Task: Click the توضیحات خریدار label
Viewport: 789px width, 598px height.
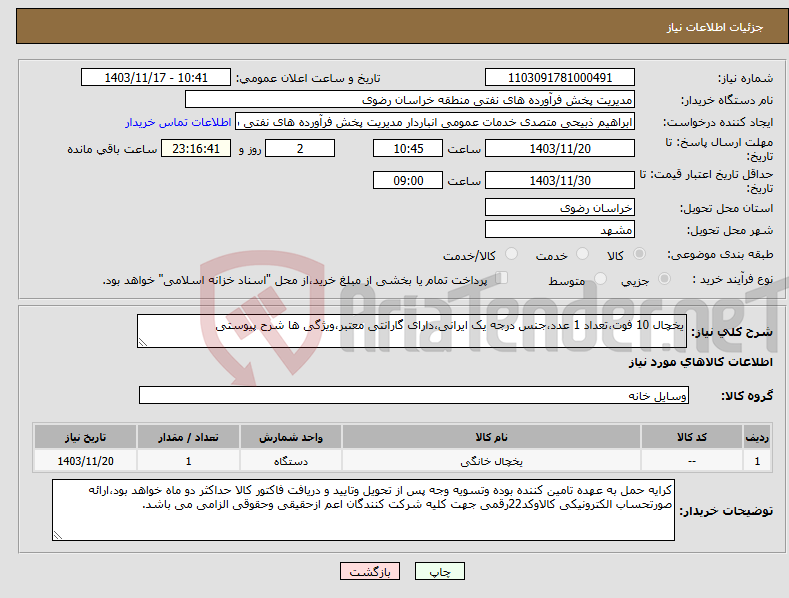Action: pos(726,511)
